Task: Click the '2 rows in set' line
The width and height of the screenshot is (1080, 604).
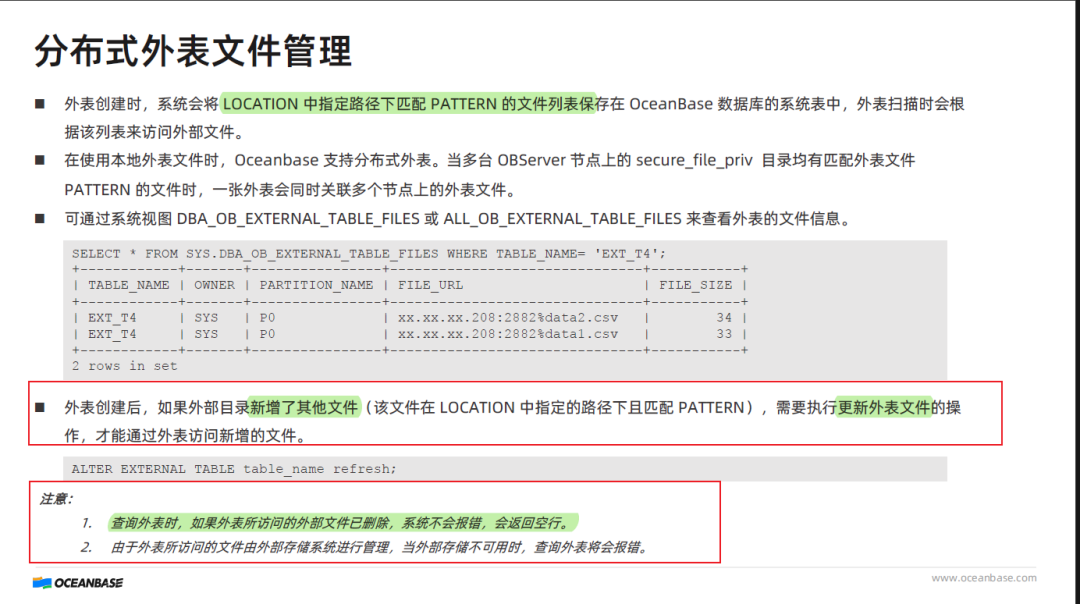Action: (x=124, y=366)
